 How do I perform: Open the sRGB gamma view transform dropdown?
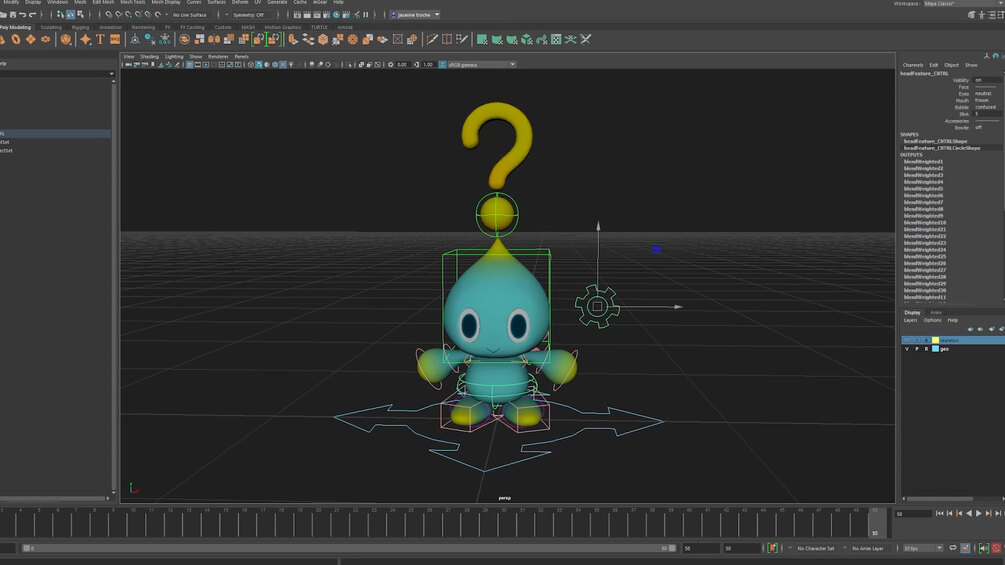point(481,65)
